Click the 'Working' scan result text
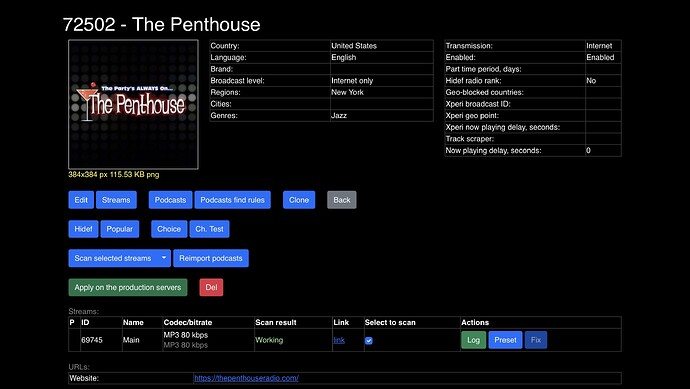Viewport: 690px width, 389px height. pos(269,340)
